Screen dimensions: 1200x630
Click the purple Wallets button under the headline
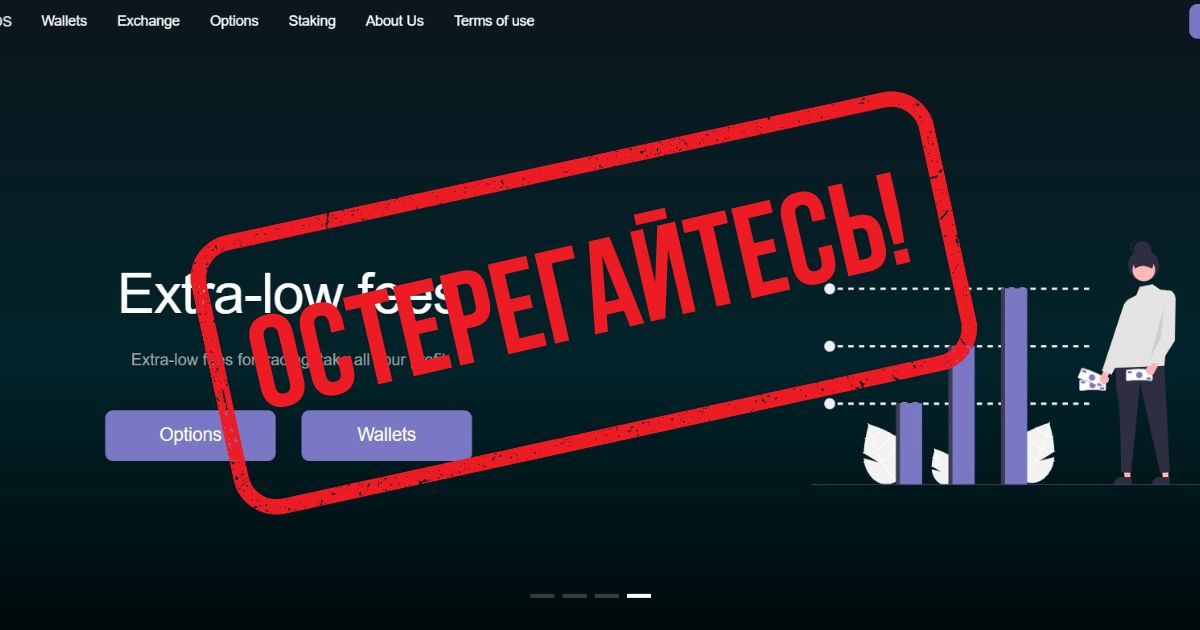click(386, 435)
